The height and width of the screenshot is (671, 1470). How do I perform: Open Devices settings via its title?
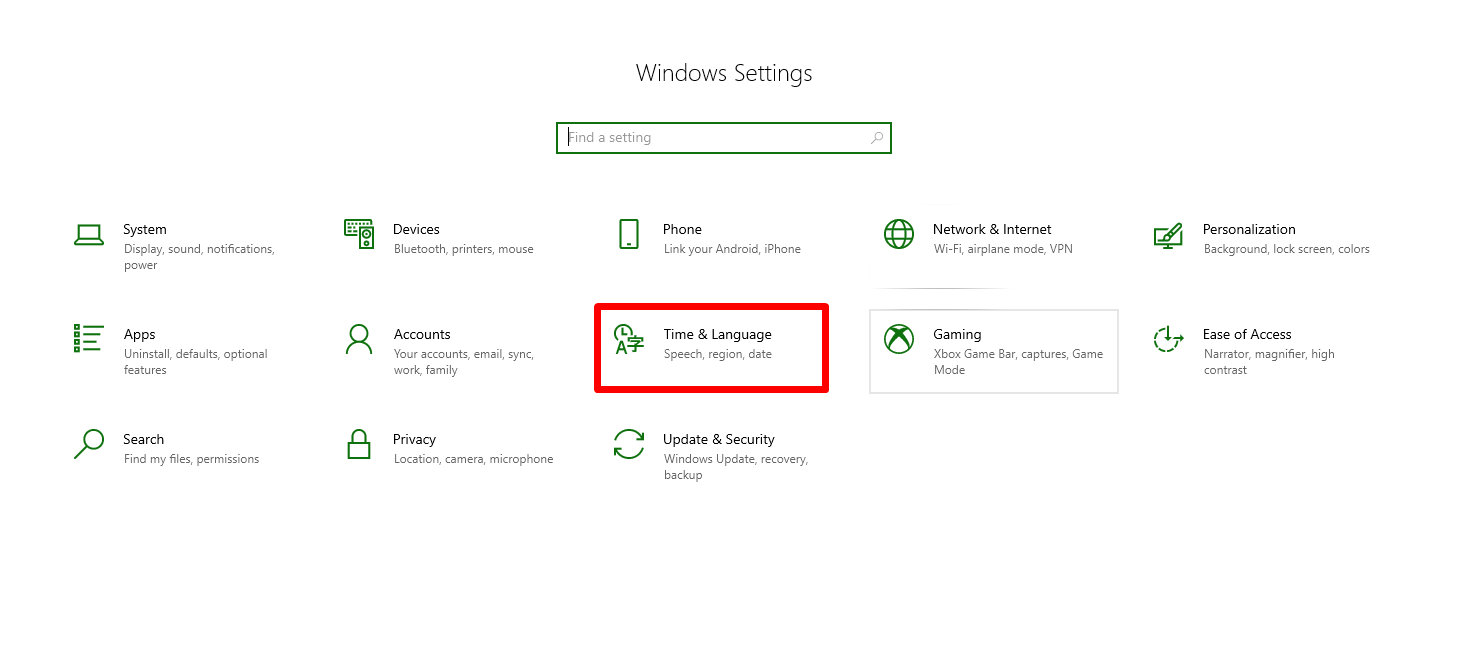pos(416,229)
